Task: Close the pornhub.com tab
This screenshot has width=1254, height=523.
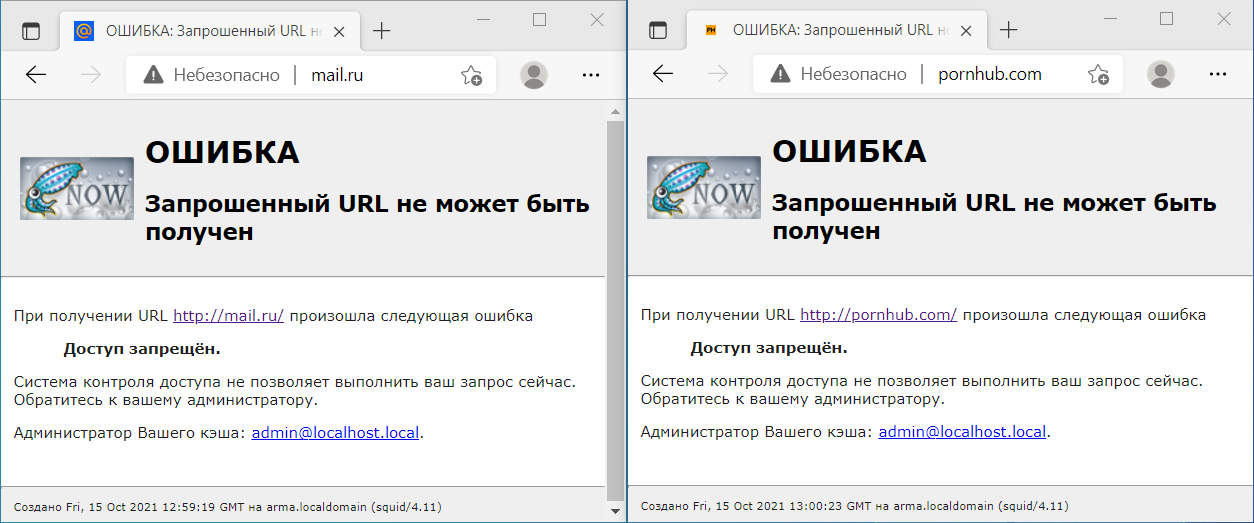Action: 966,31
